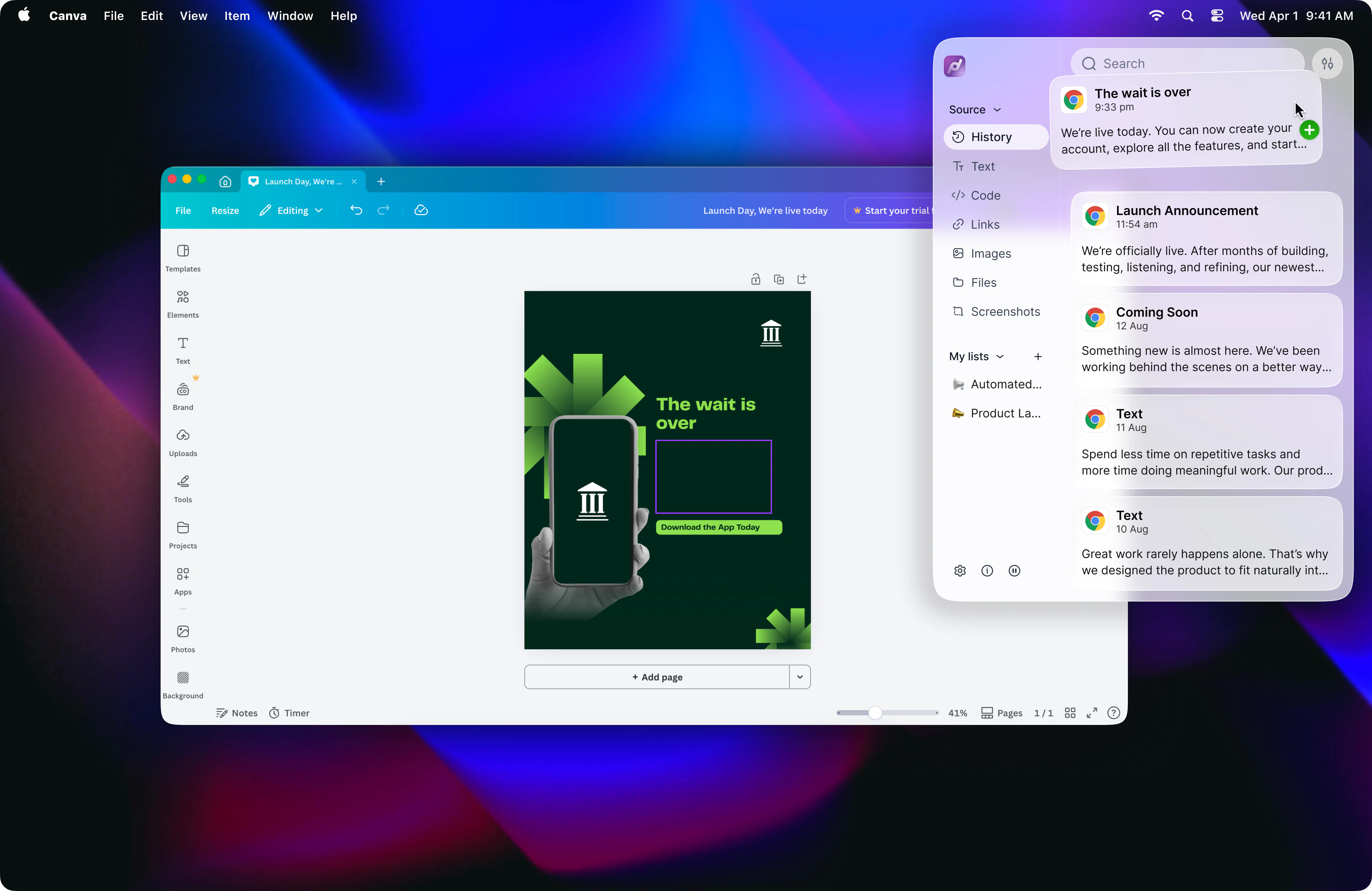This screenshot has height=891, width=1372.
Task: Open filter settings icon beside Search
Action: coord(1327,64)
